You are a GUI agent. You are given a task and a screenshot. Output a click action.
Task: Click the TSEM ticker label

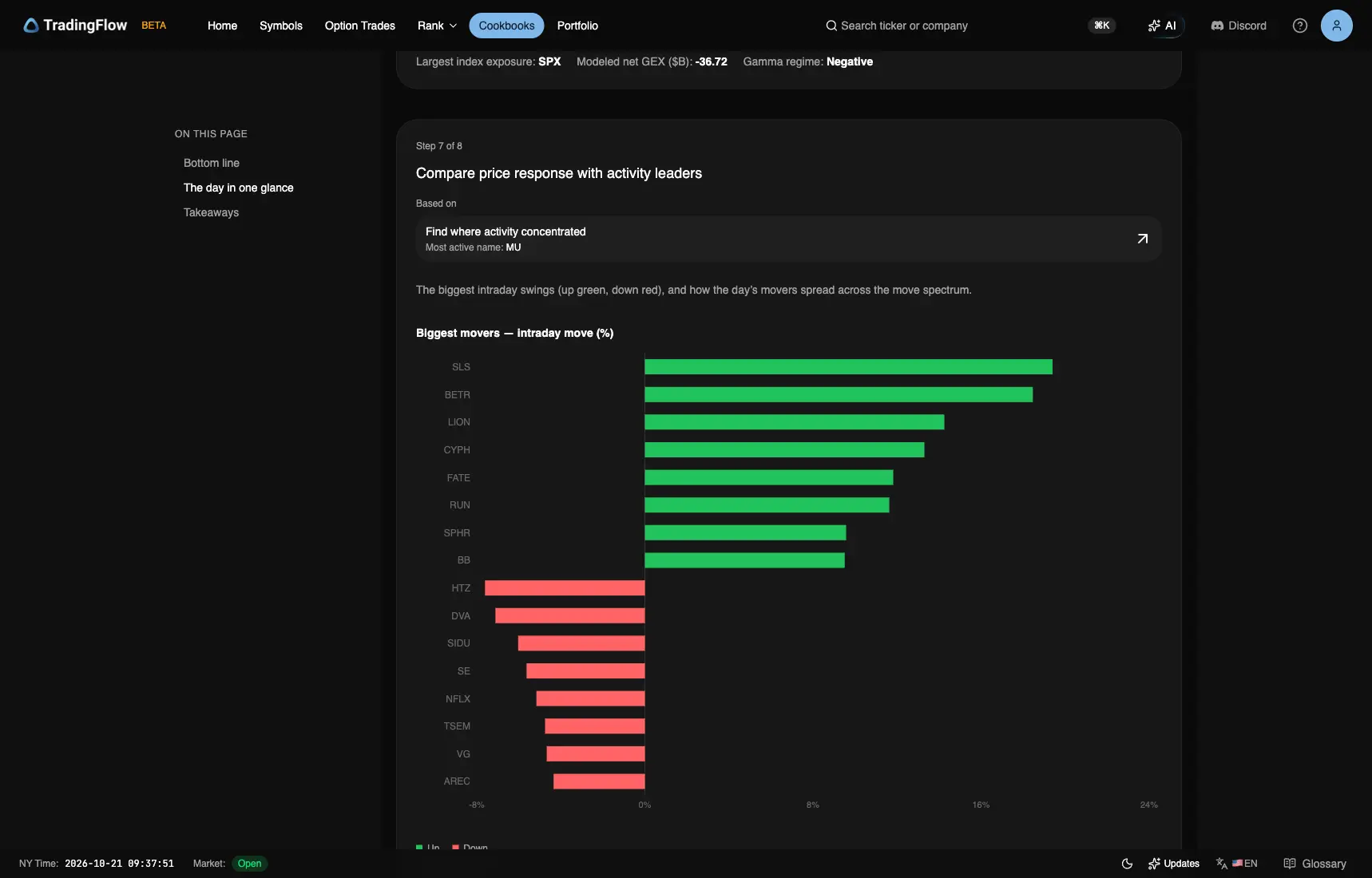(457, 726)
